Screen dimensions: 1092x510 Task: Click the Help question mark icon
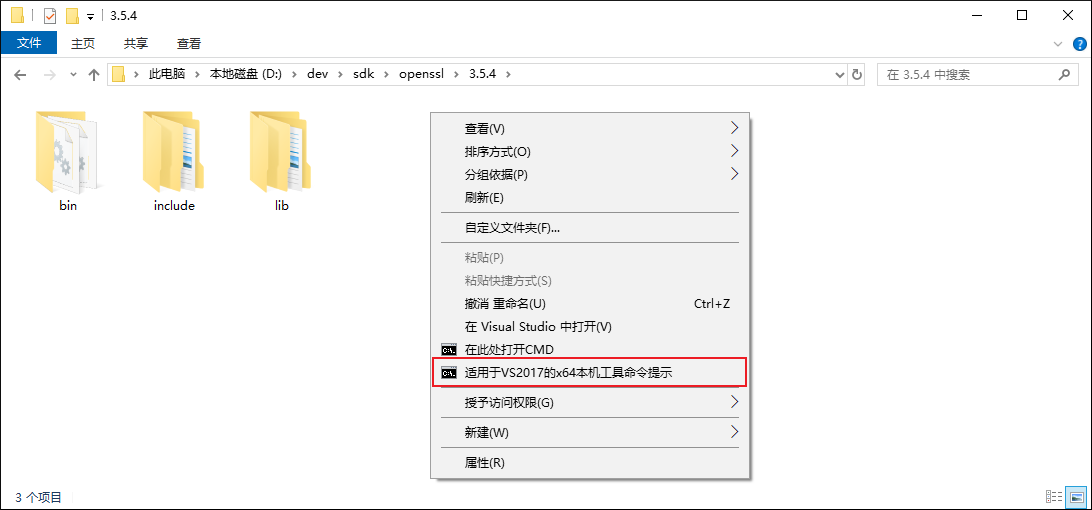[x=1079, y=44]
